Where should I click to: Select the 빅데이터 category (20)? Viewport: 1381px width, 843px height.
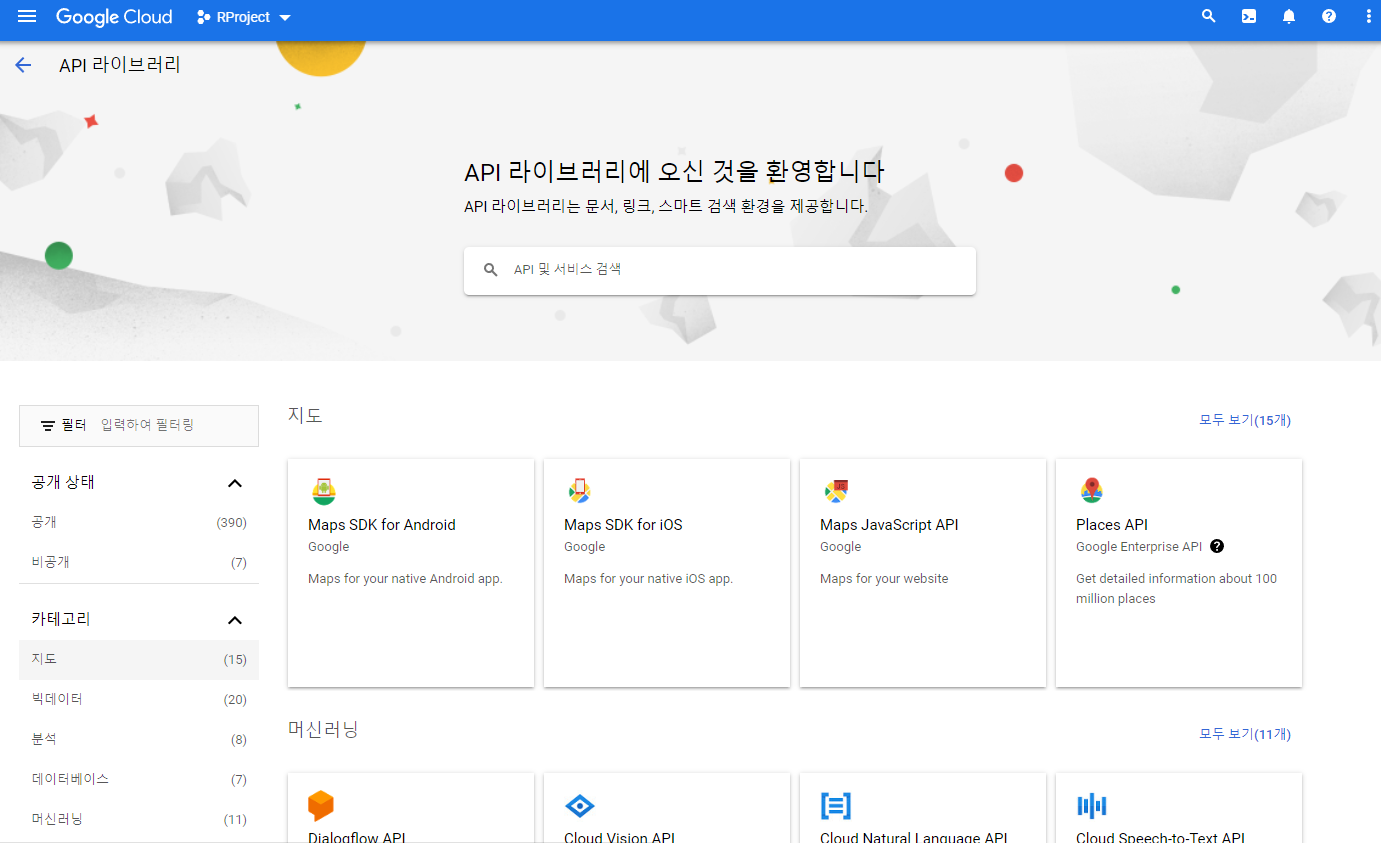click(139, 700)
